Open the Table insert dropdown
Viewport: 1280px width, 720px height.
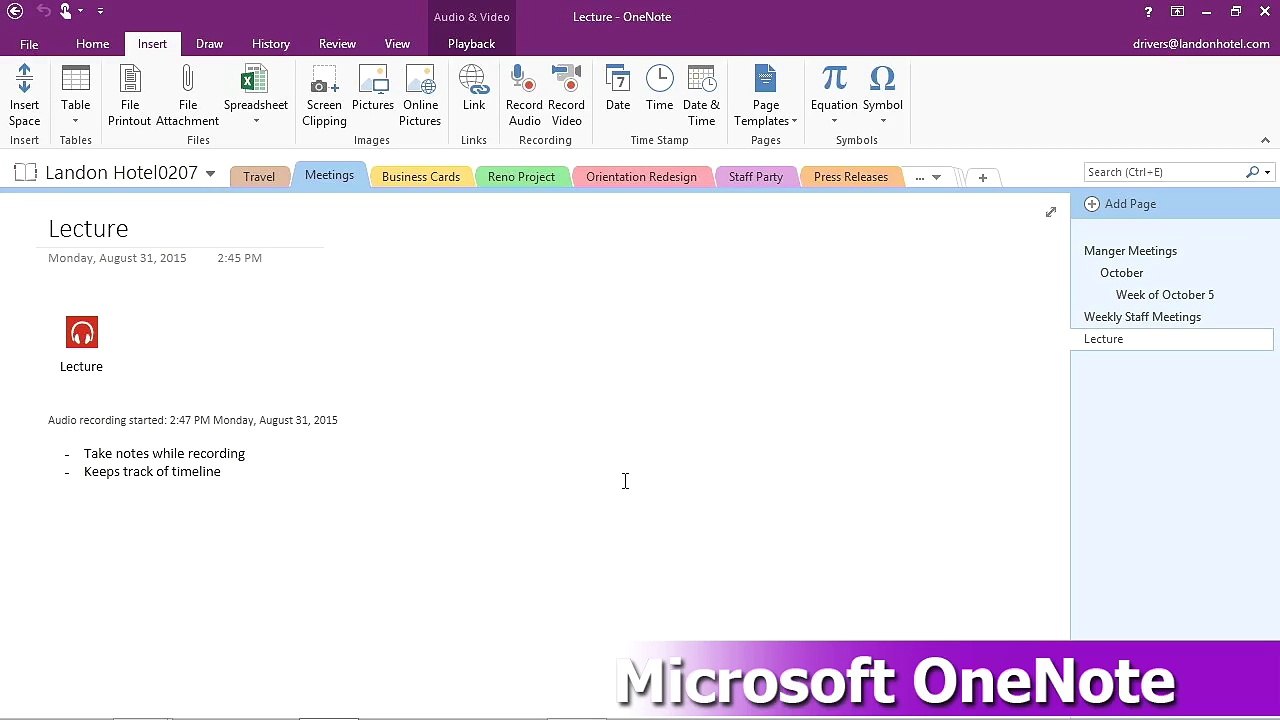75,95
